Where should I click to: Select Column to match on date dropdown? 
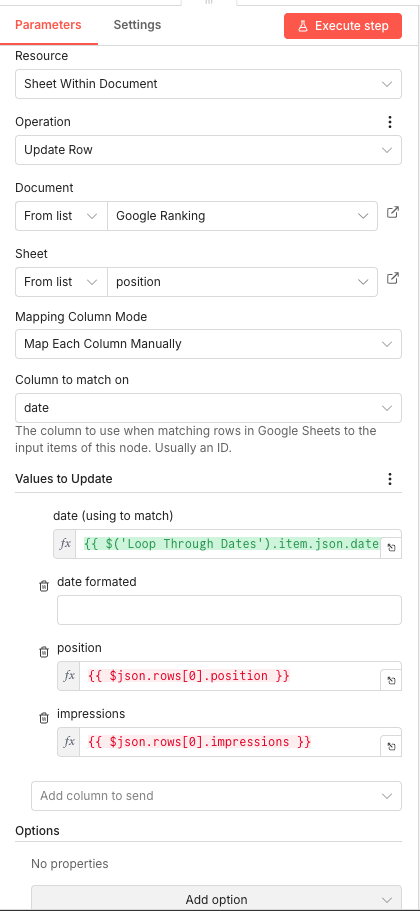click(208, 408)
